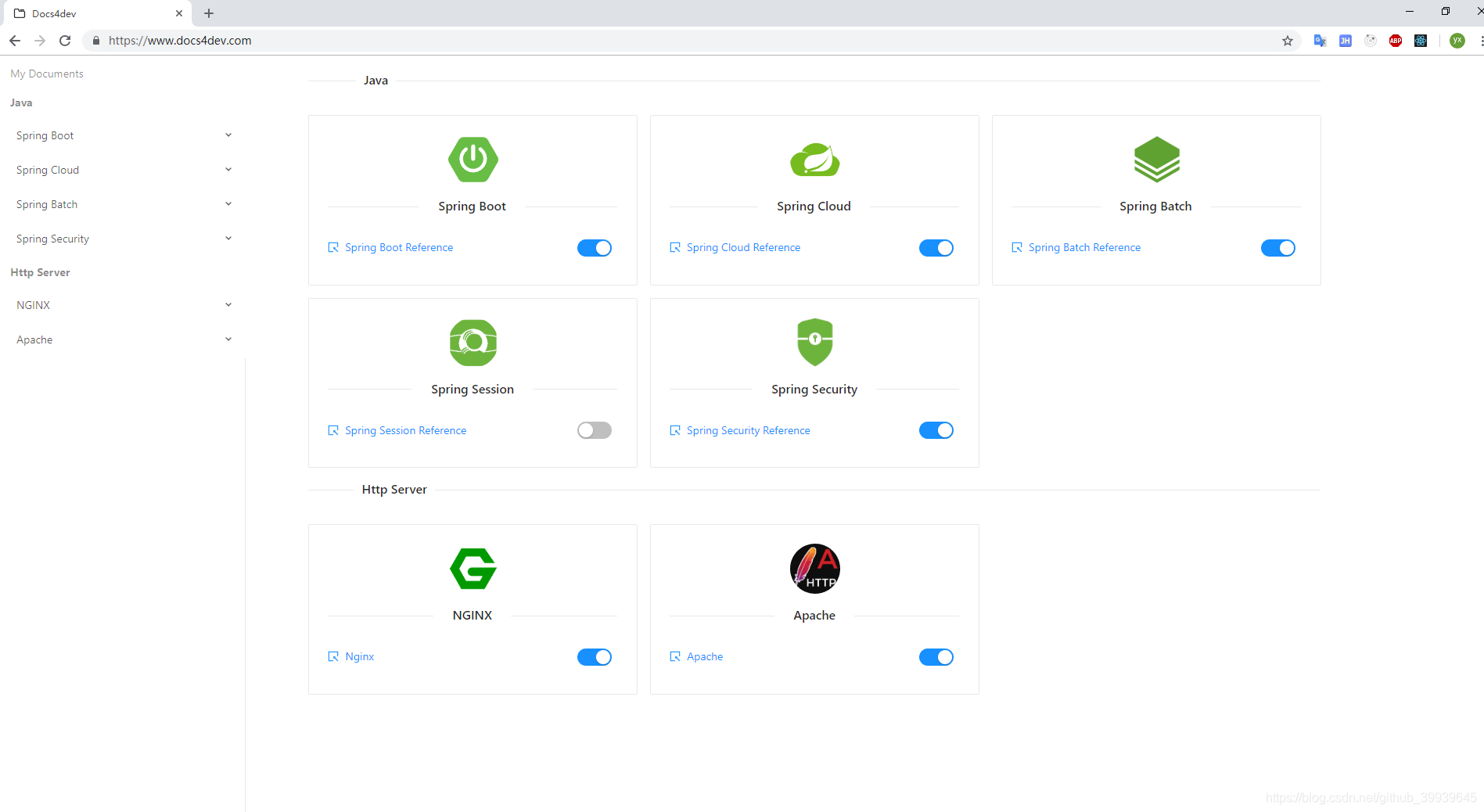Open the Spring Boot Reference link
Screen dimensions: 1484x812
pos(399,247)
